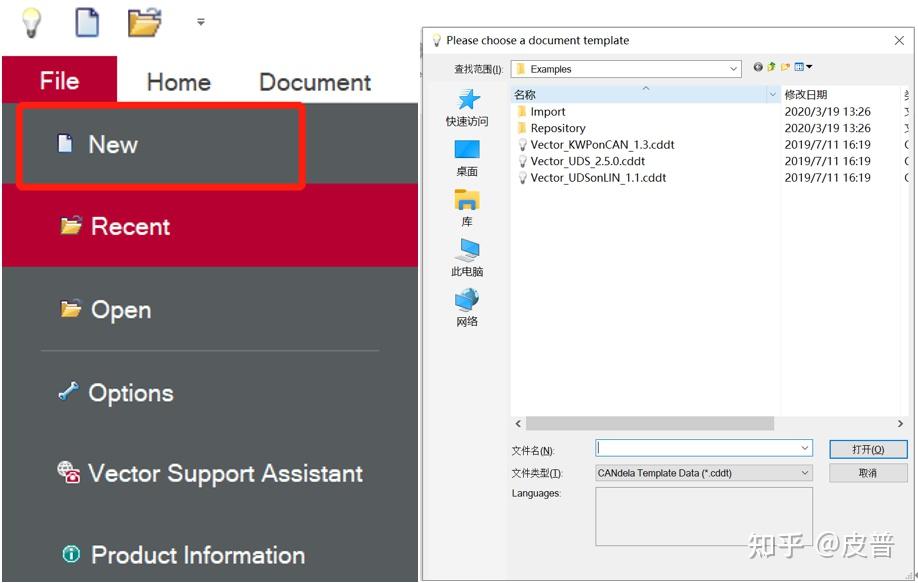The image size is (918, 583).
Task: Go to Network (网络) location
Action: [467, 307]
